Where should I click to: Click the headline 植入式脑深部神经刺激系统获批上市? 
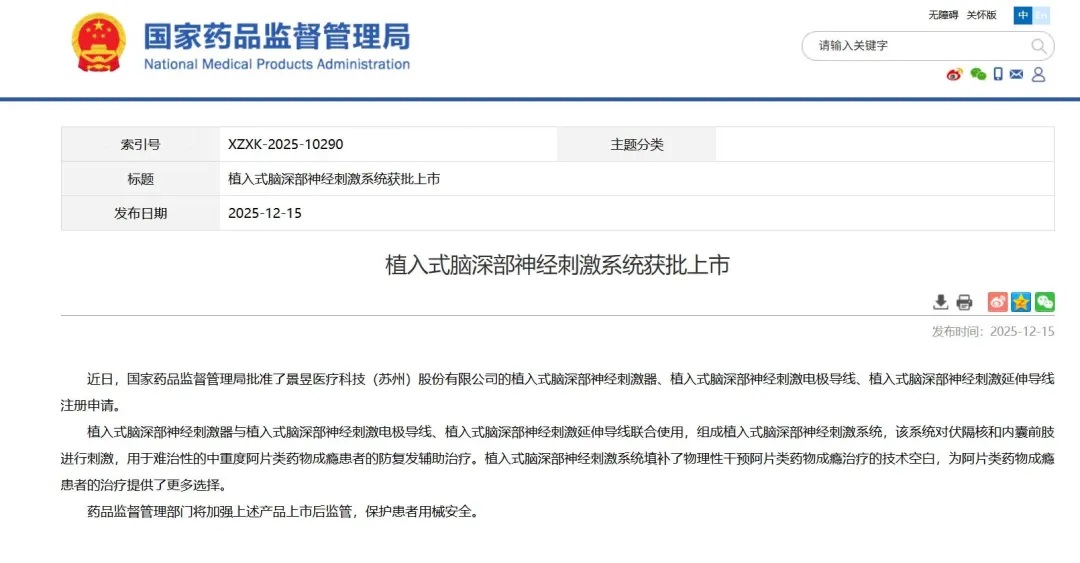557,265
